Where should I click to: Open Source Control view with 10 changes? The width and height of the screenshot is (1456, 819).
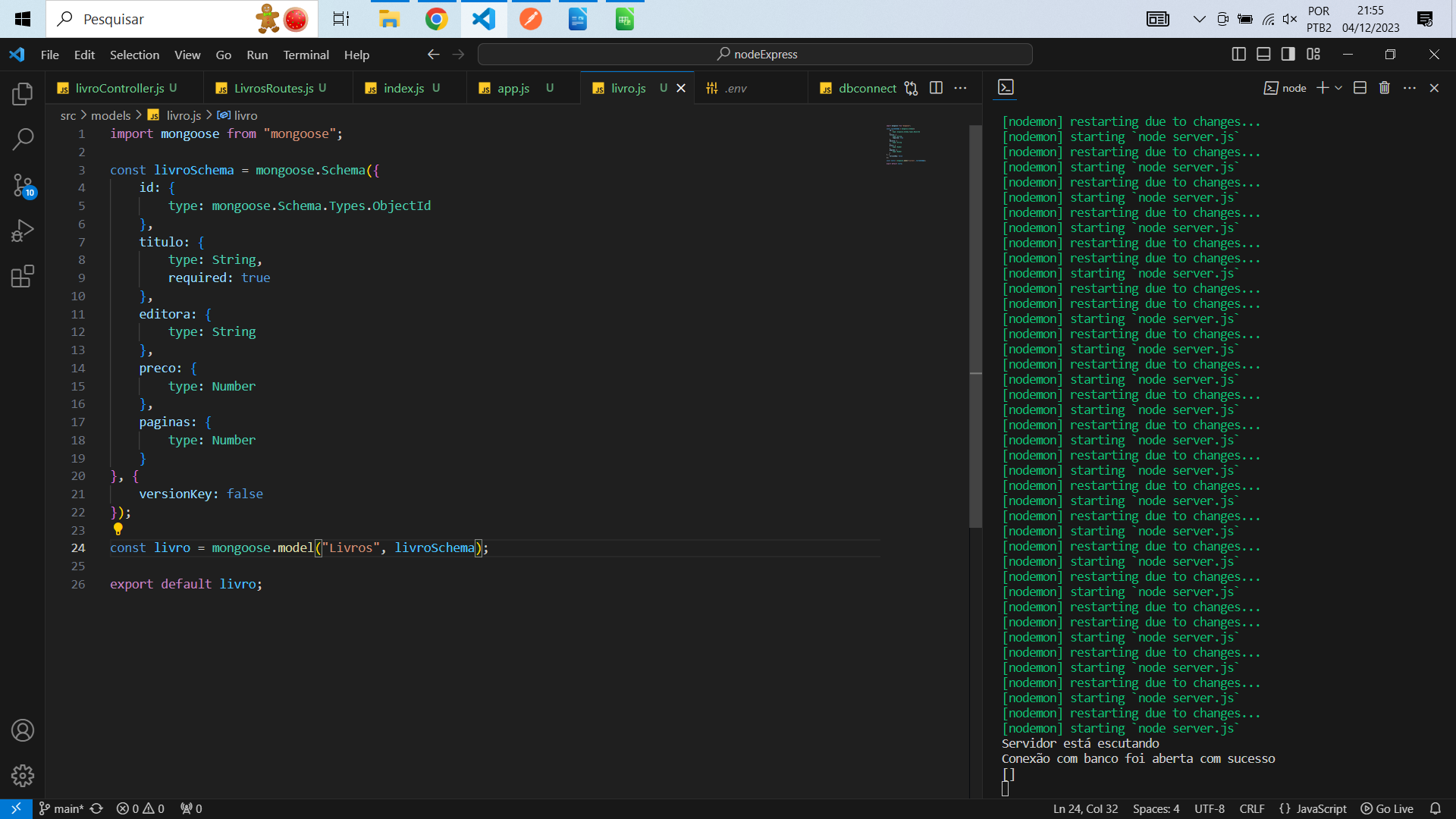click(x=23, y=185)
